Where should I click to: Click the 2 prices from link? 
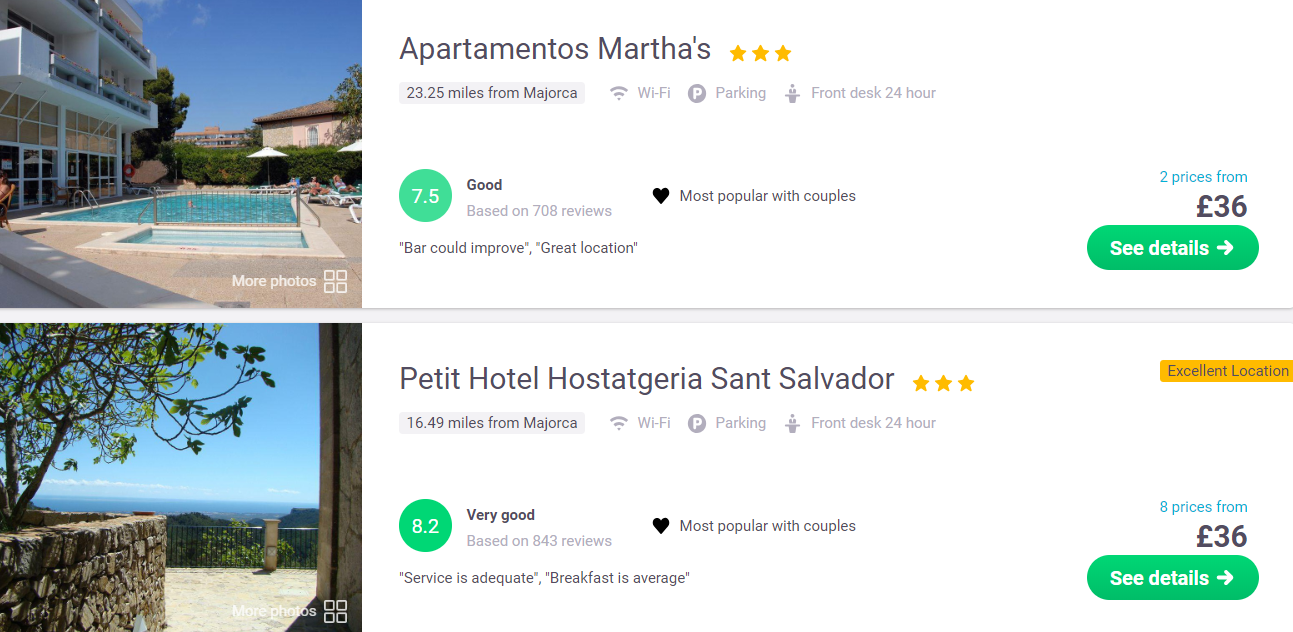(1203, 177)
